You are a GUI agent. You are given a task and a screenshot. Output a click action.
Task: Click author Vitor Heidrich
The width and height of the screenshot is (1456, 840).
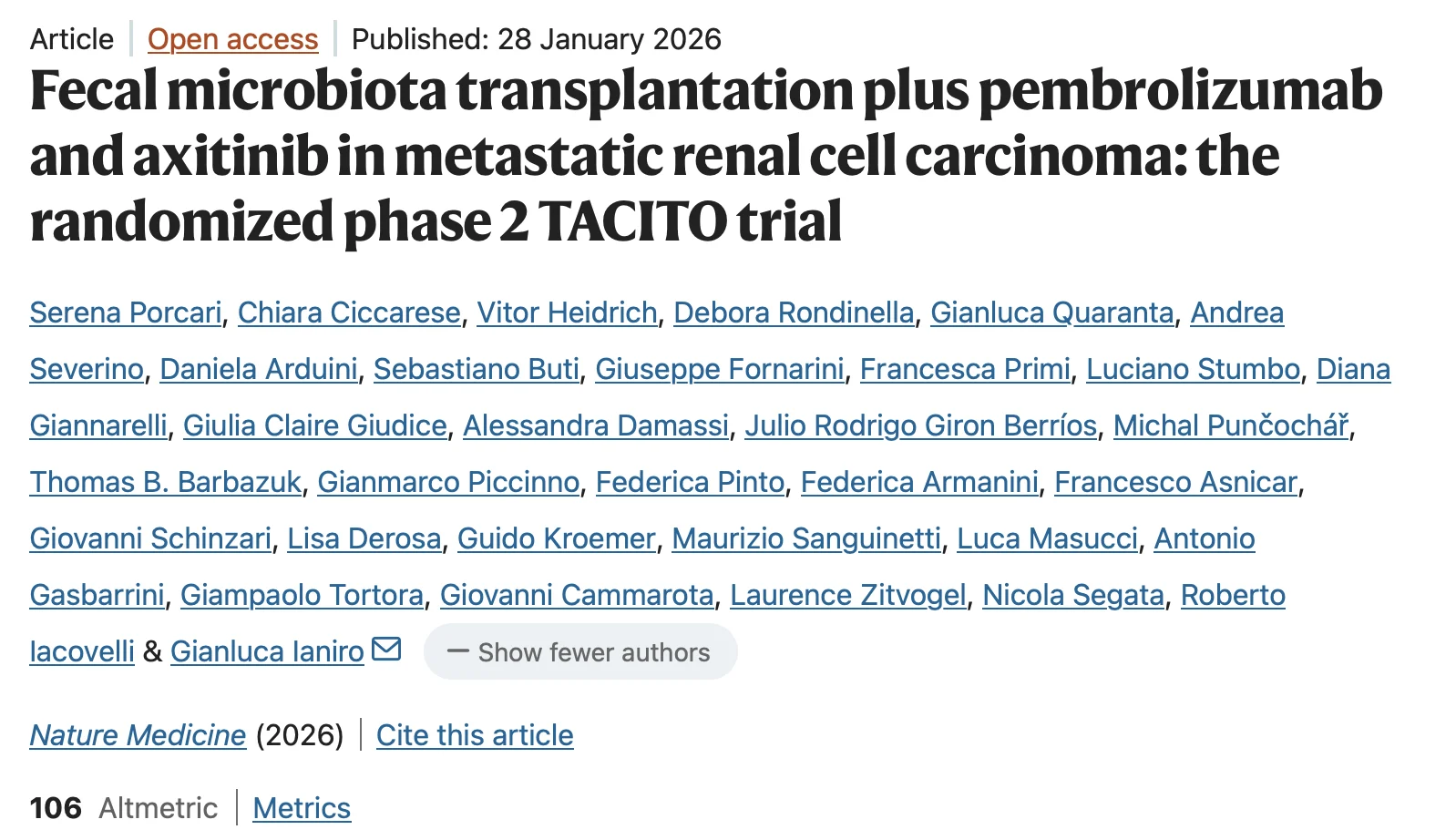coord(567,312)
